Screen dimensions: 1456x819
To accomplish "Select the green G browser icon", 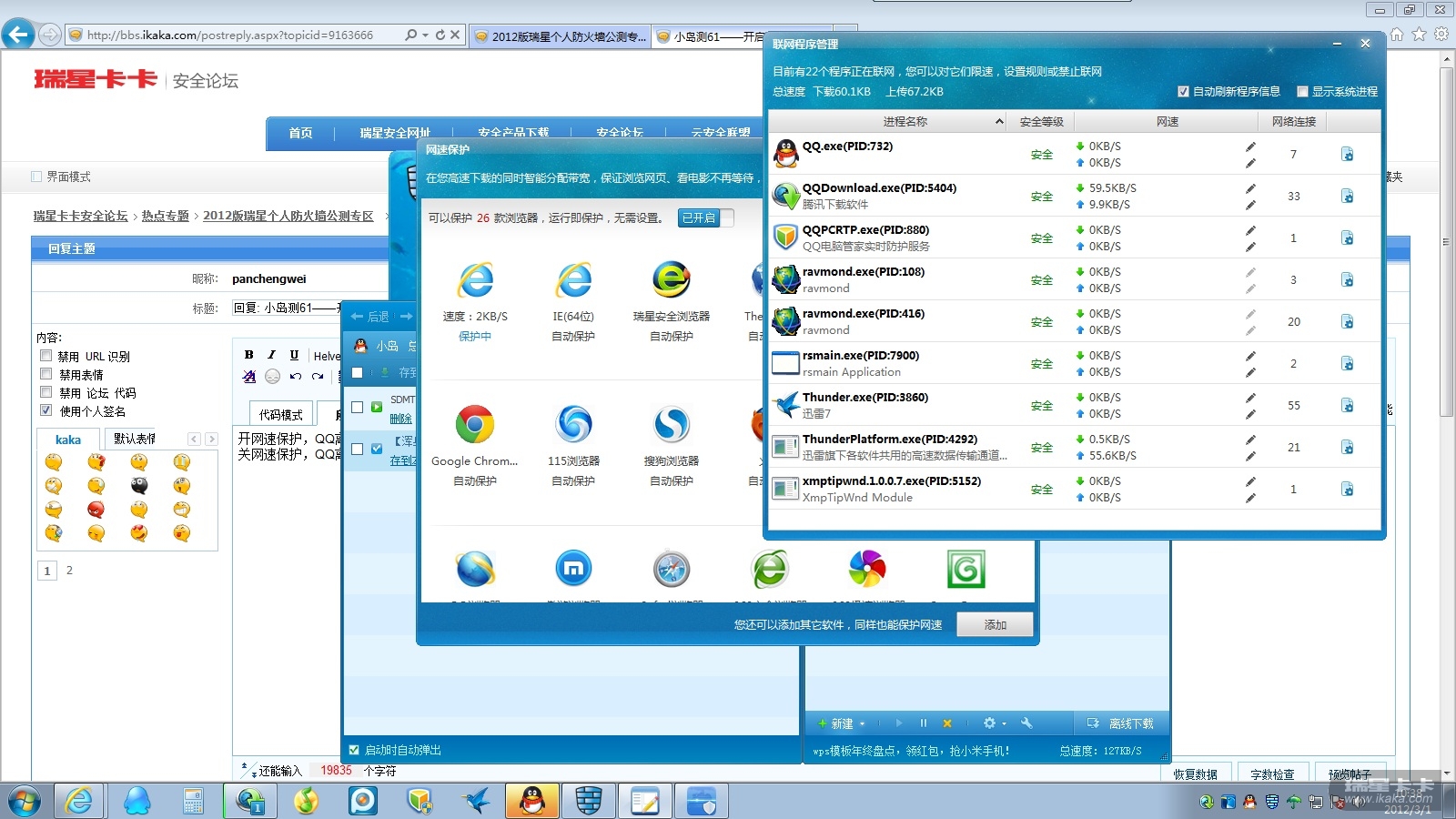I will tap(966, 570).
